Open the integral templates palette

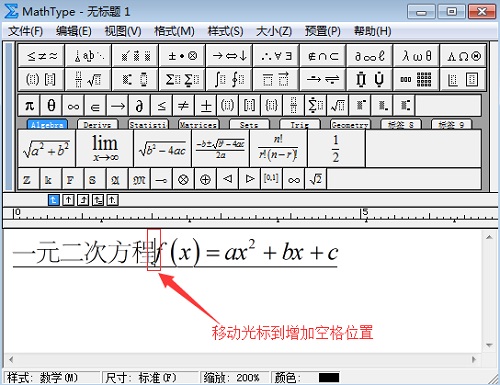point(229,79)
